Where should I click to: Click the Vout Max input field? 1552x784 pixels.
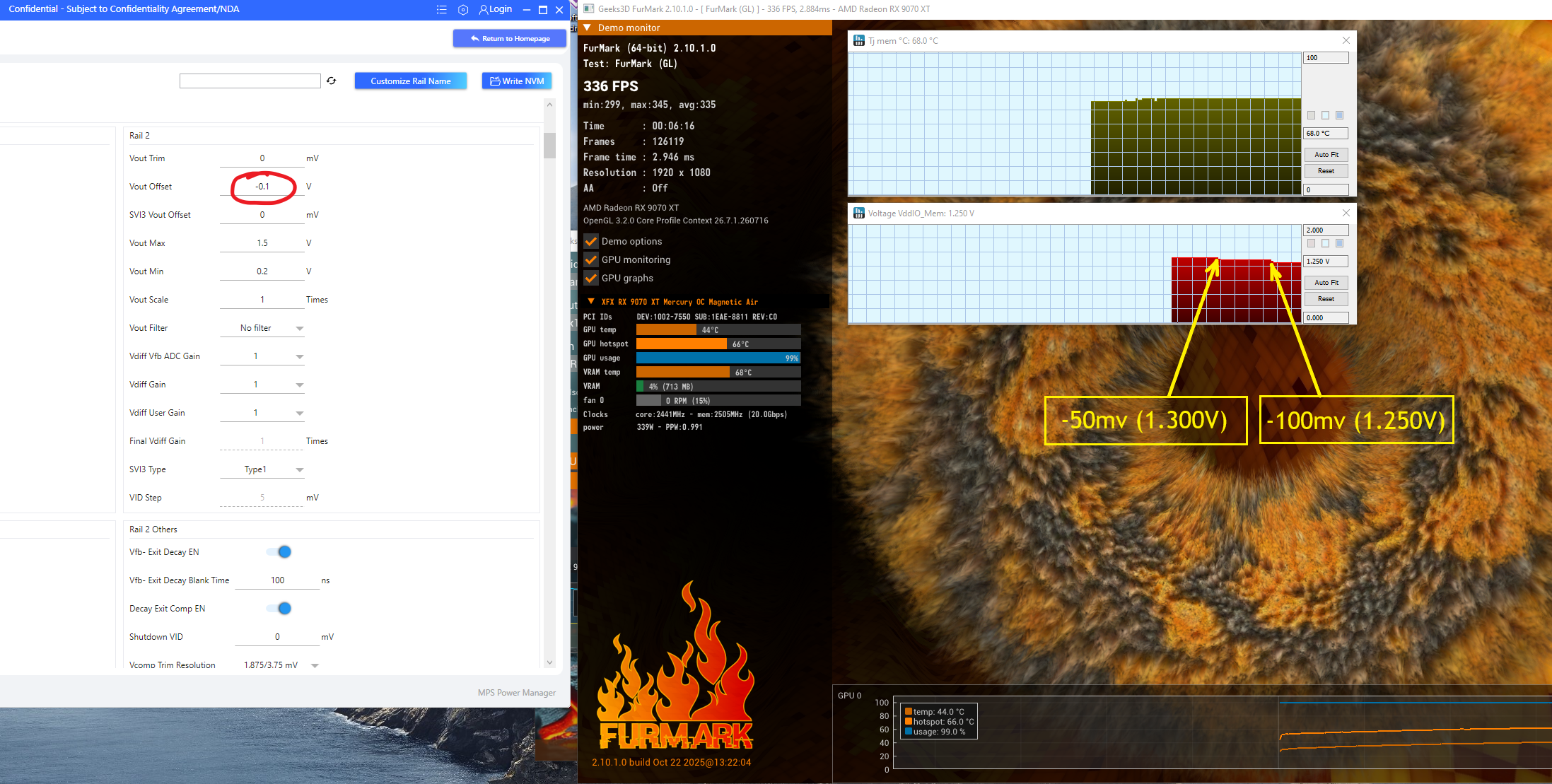262,243
